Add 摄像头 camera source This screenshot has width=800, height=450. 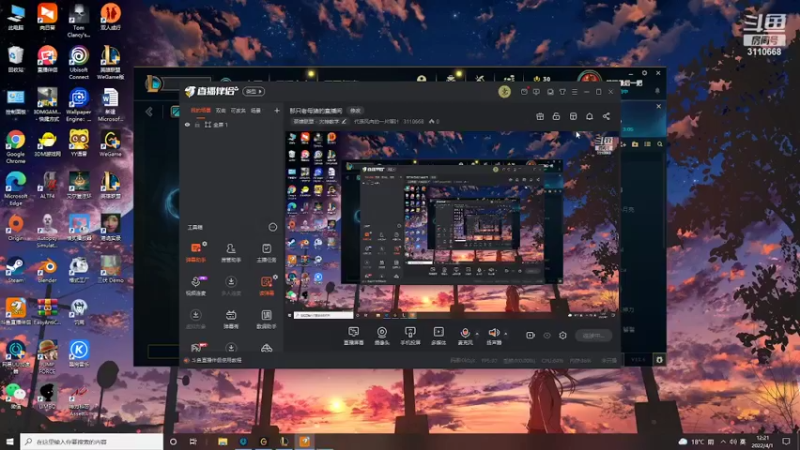(382, 336)
